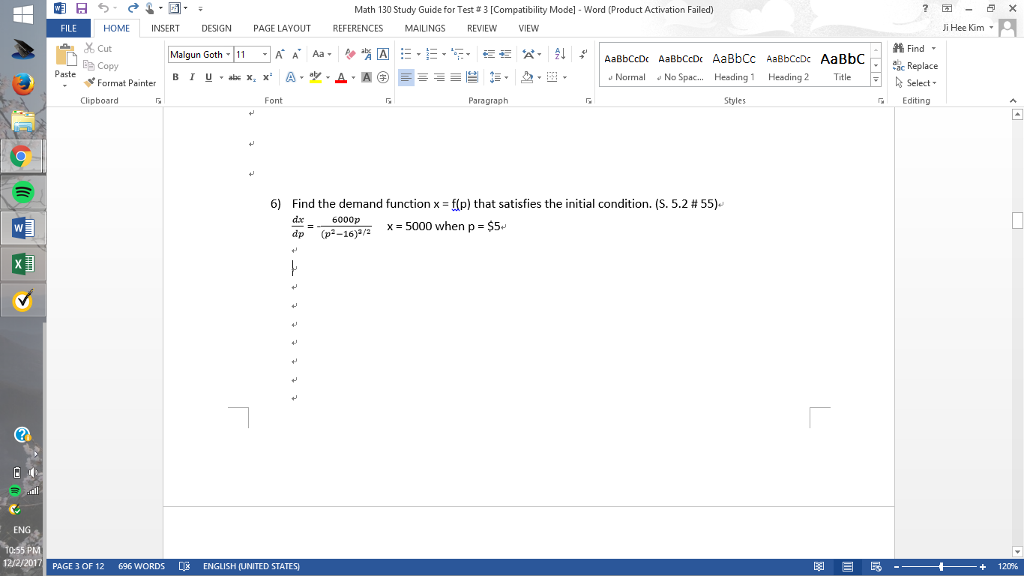Screen dimensions: 1024x576
Task: Switch to the REFERENCES tab
Action: pos(358,28)
